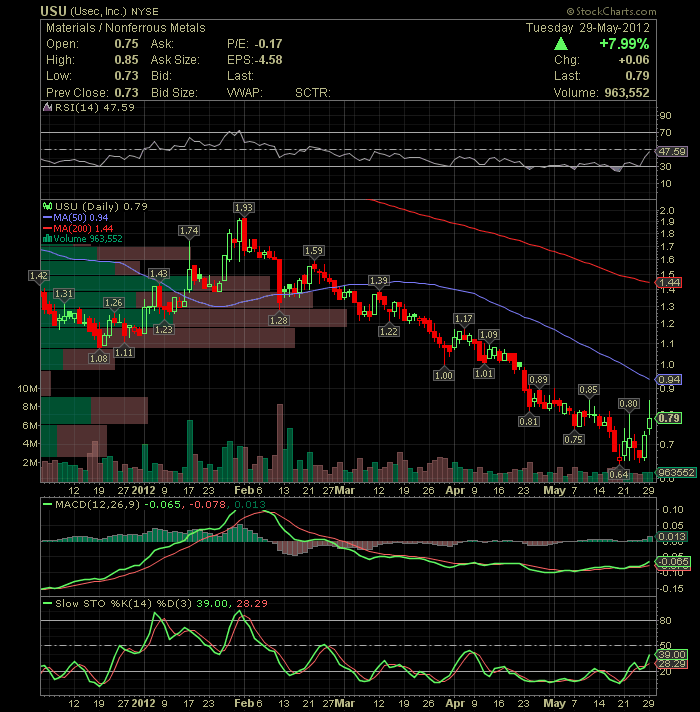Click the 0.75 low price label on chart

[x=573, y=440]
